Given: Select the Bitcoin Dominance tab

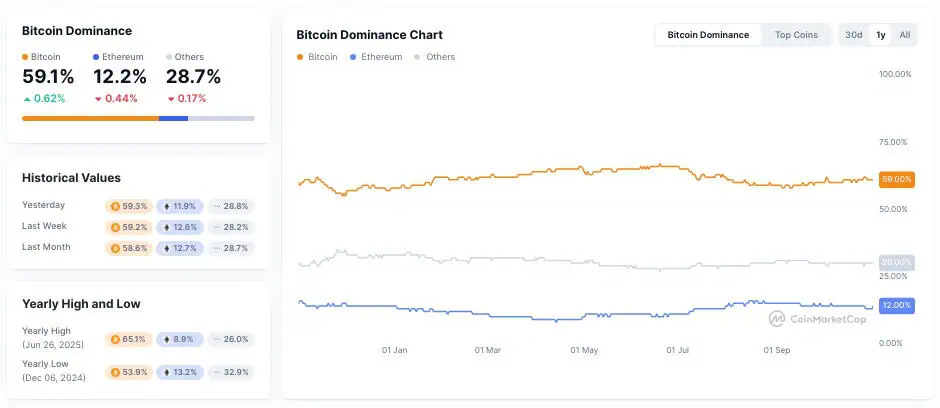Looking at the screenshot, I should pyautogui.click(x=708, y=35).
